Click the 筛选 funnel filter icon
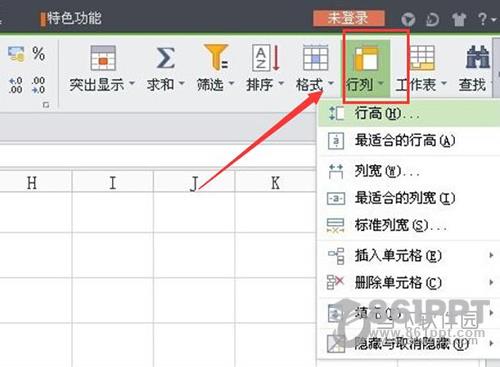 coord(216,58)
